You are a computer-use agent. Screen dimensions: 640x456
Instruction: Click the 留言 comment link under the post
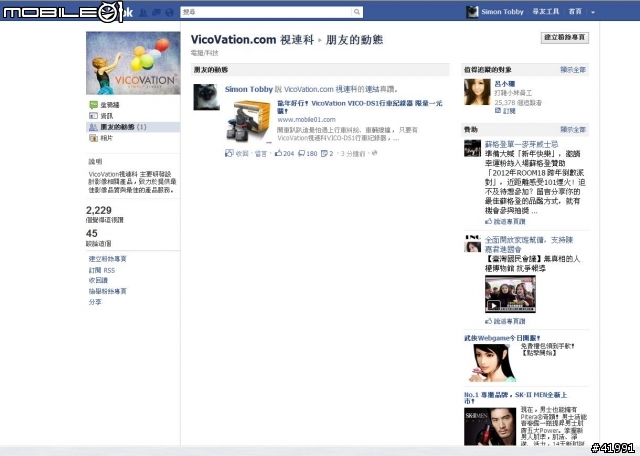261,153
